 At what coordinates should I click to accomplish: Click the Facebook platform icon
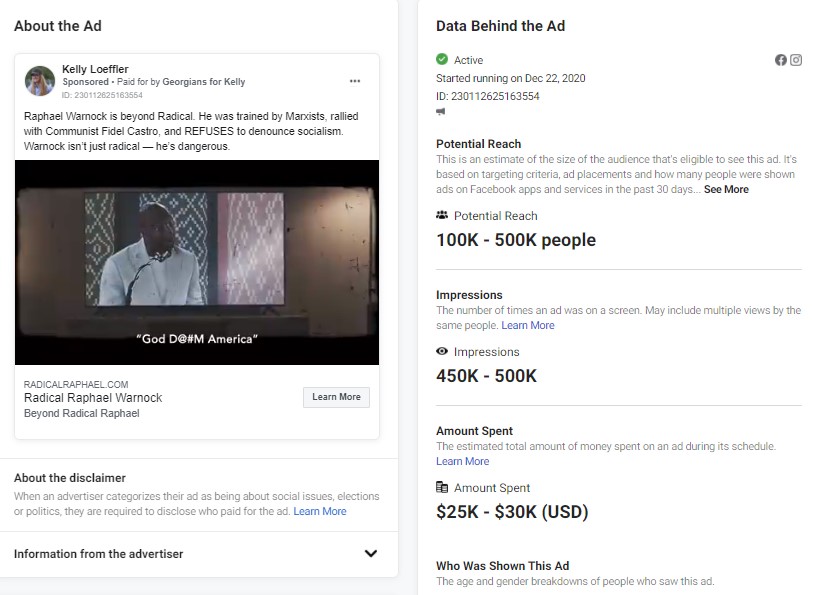coord(781,60)
